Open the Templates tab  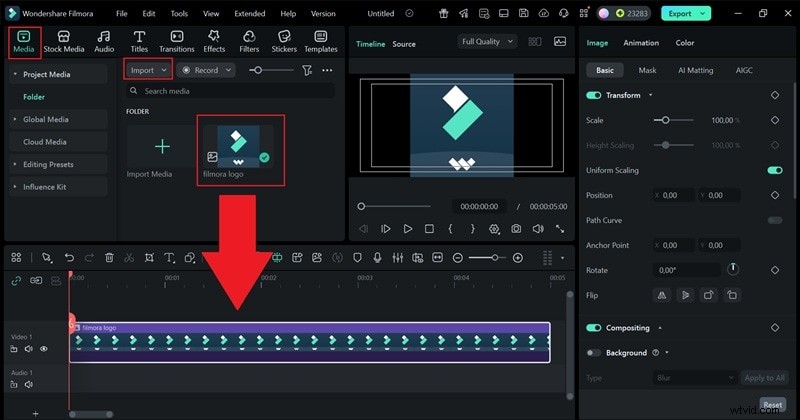click(321, 42)
